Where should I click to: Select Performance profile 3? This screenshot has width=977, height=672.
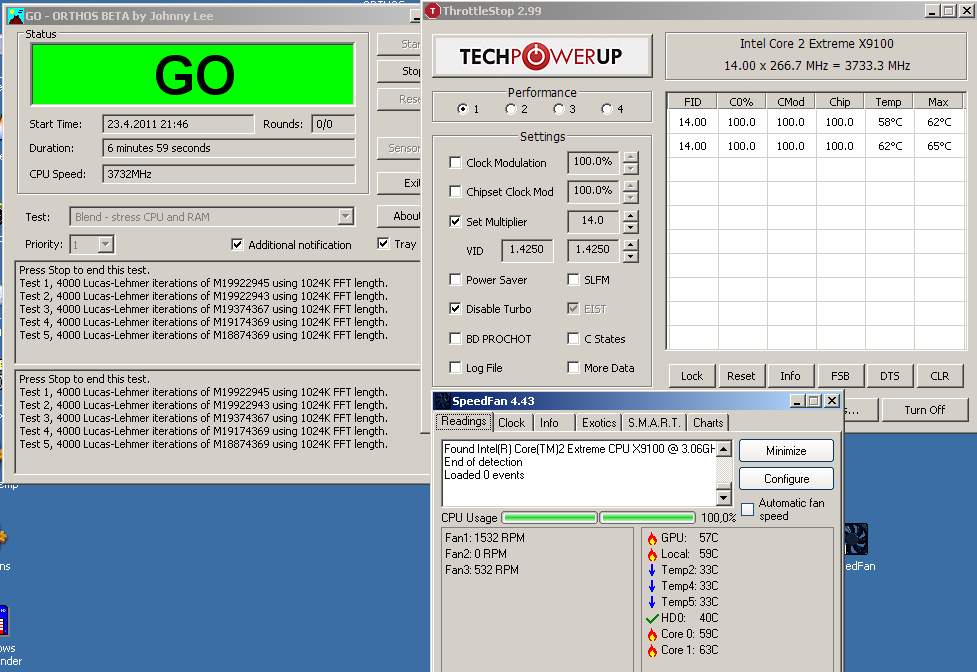point(558,109)
